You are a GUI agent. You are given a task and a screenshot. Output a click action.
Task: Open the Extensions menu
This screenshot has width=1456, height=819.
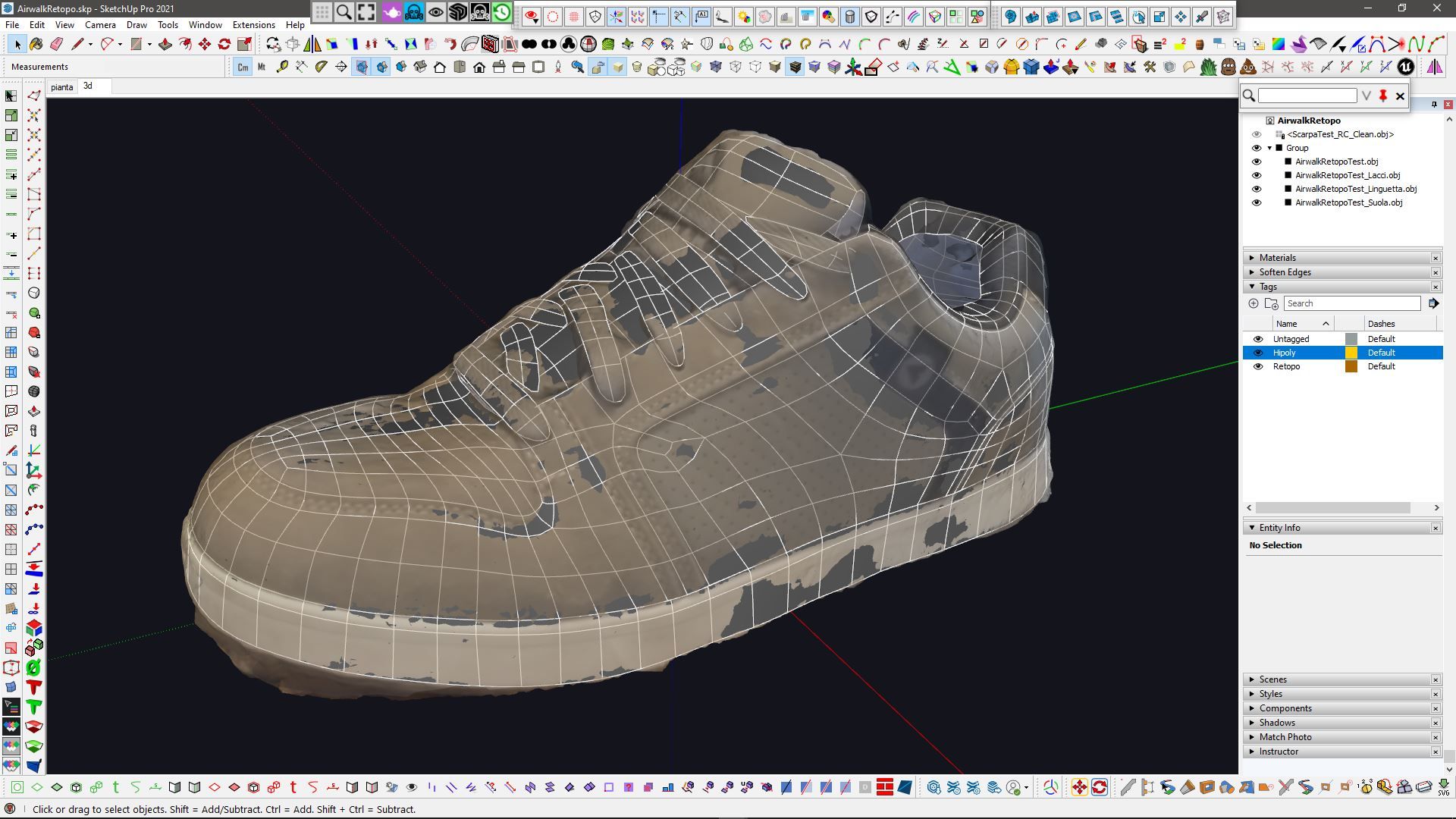pyautogui.click(x=253, y=25)
